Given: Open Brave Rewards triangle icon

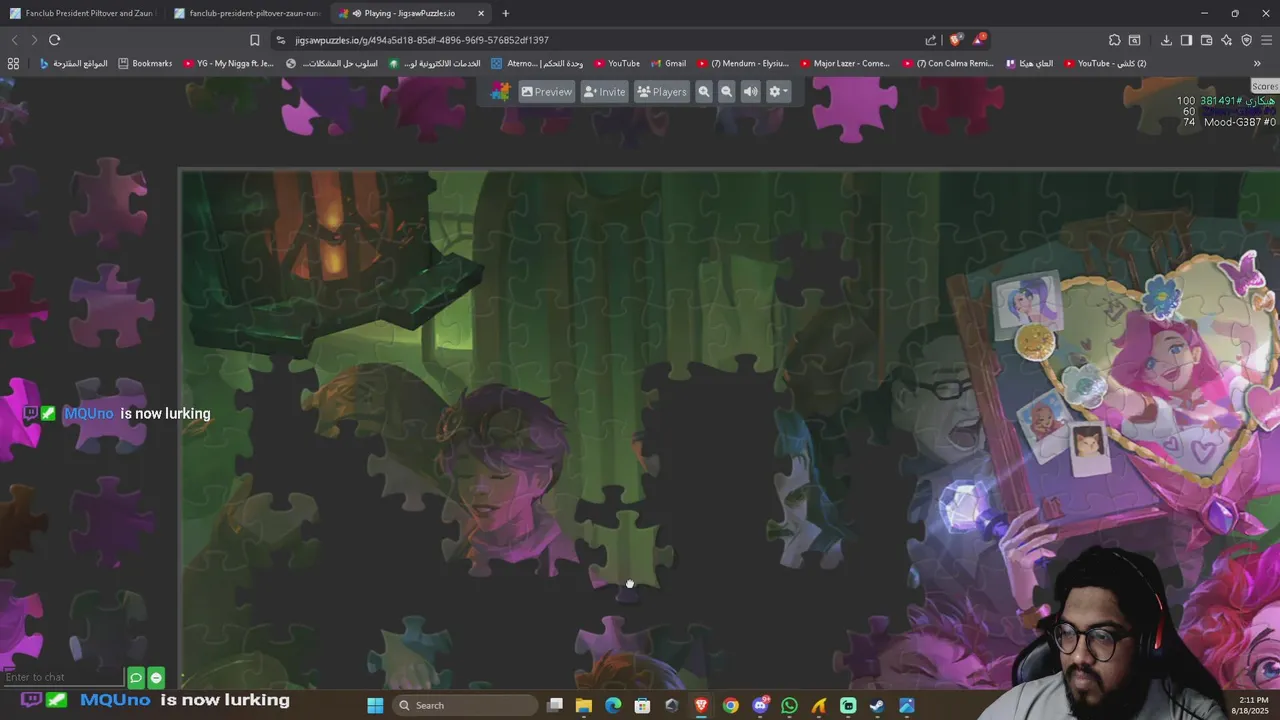Looking at the screenshot, I should [x=978, y=40].
